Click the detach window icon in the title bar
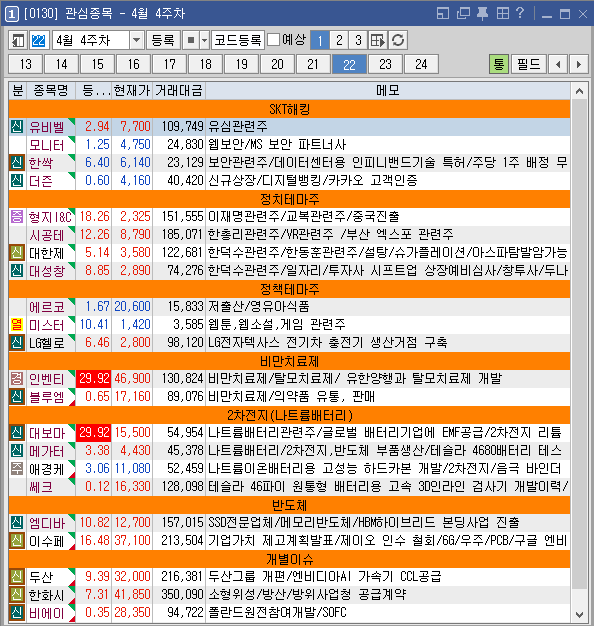Screen dimensions: 594x626 (x=463, y=14)
